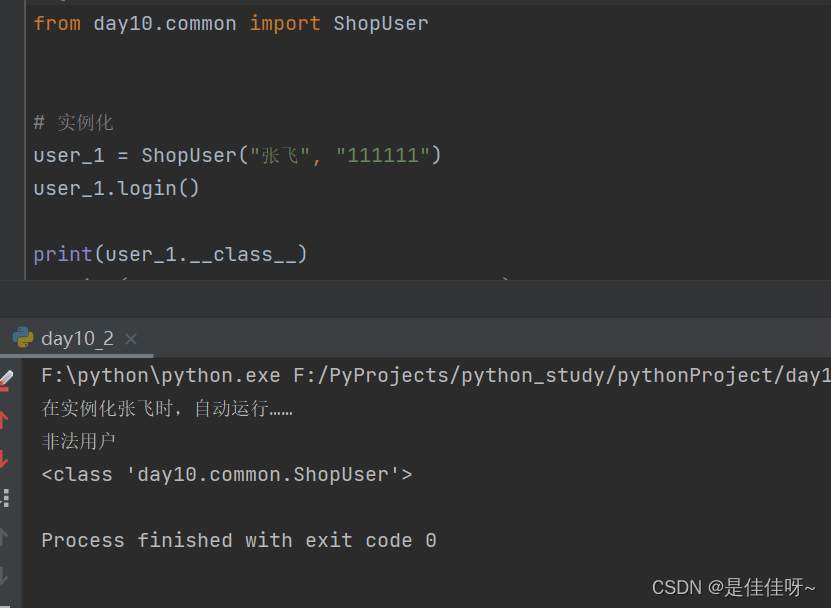Click the 'print' keyword in editor

point(63,254)
